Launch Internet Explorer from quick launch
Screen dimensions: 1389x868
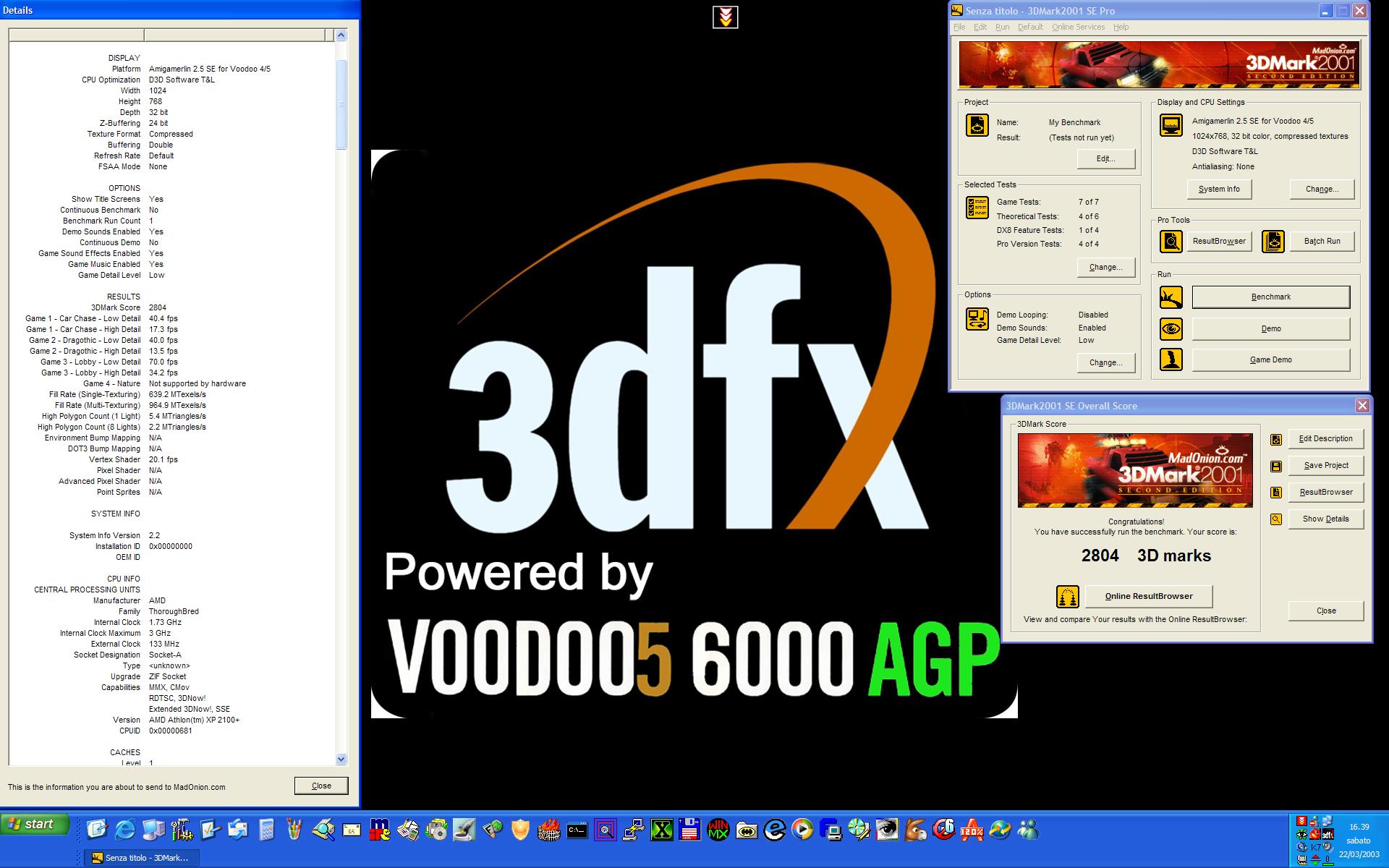[x=125, y=829]
